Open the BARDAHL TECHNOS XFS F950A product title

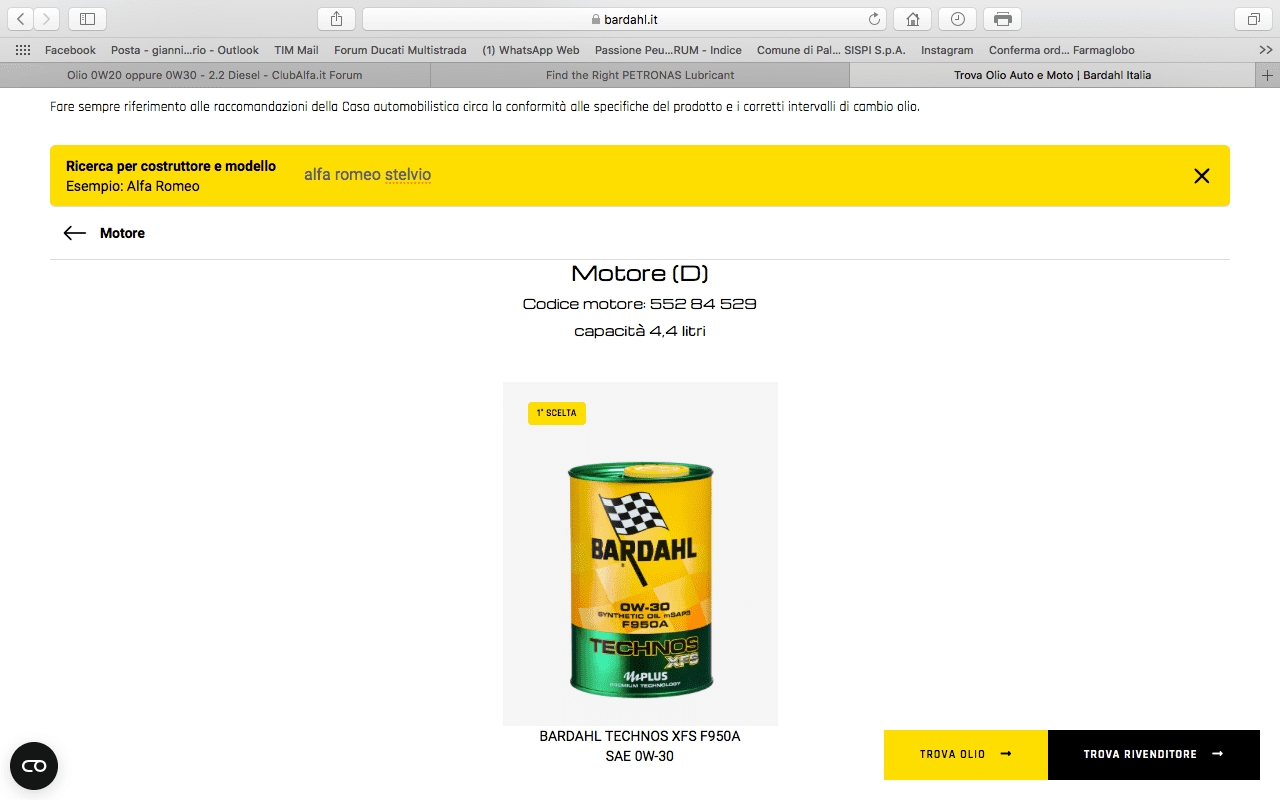[x=640, y=736]
